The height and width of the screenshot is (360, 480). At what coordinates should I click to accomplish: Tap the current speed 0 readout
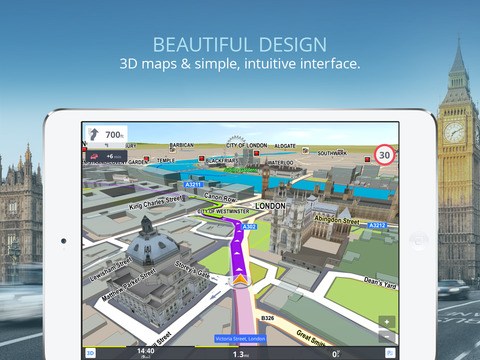(335, 354)
